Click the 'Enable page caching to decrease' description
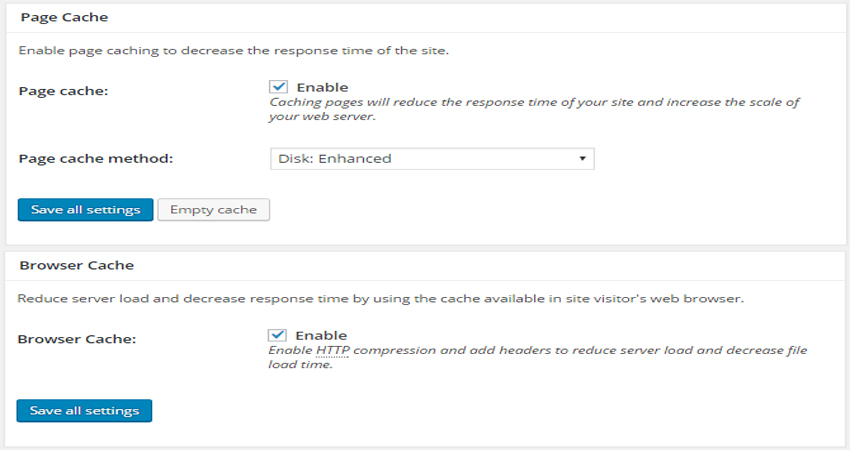Viewport: 850px width, 450px height. (x=234, y=50)
